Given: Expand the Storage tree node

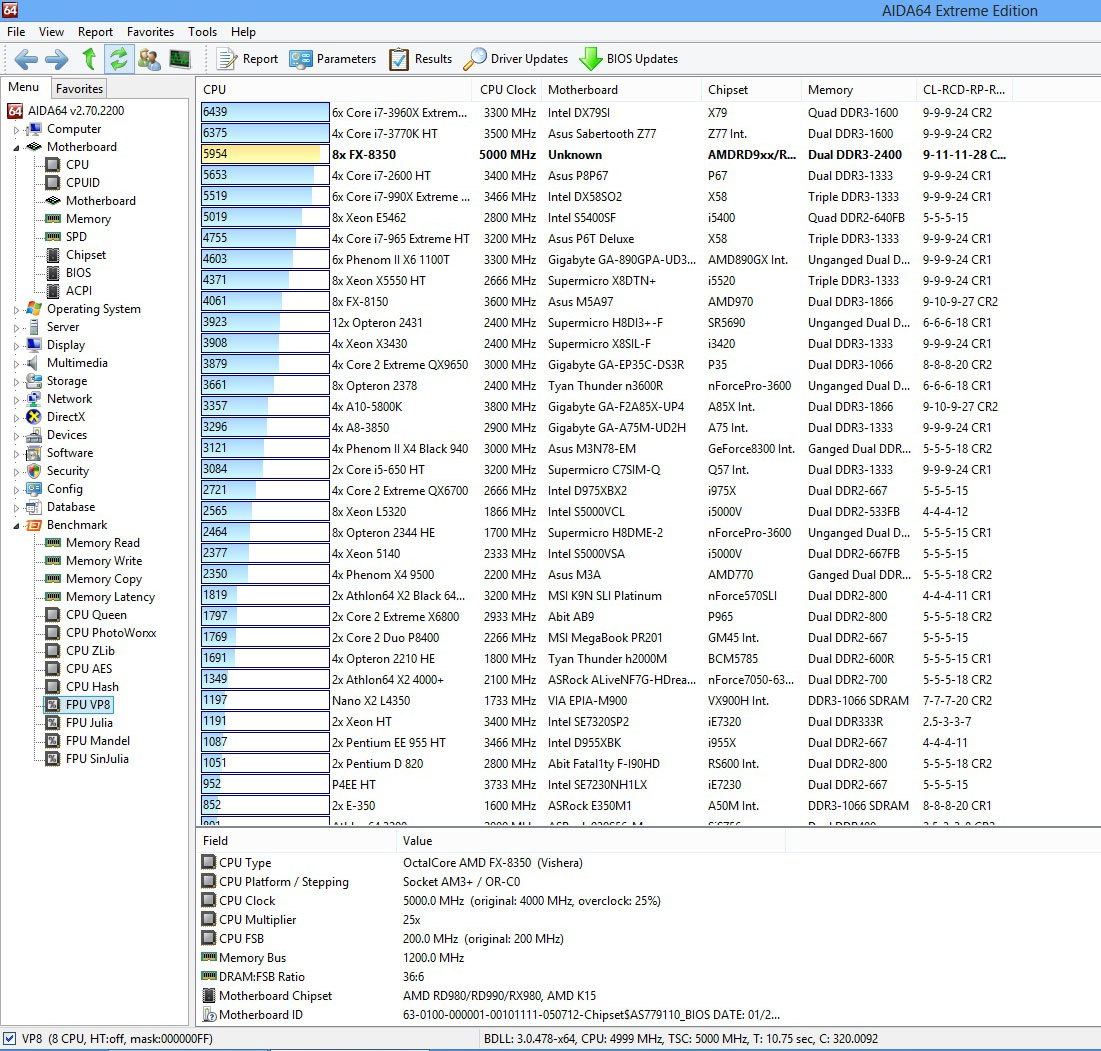Looking at the screenshot, I should [16, 382].
